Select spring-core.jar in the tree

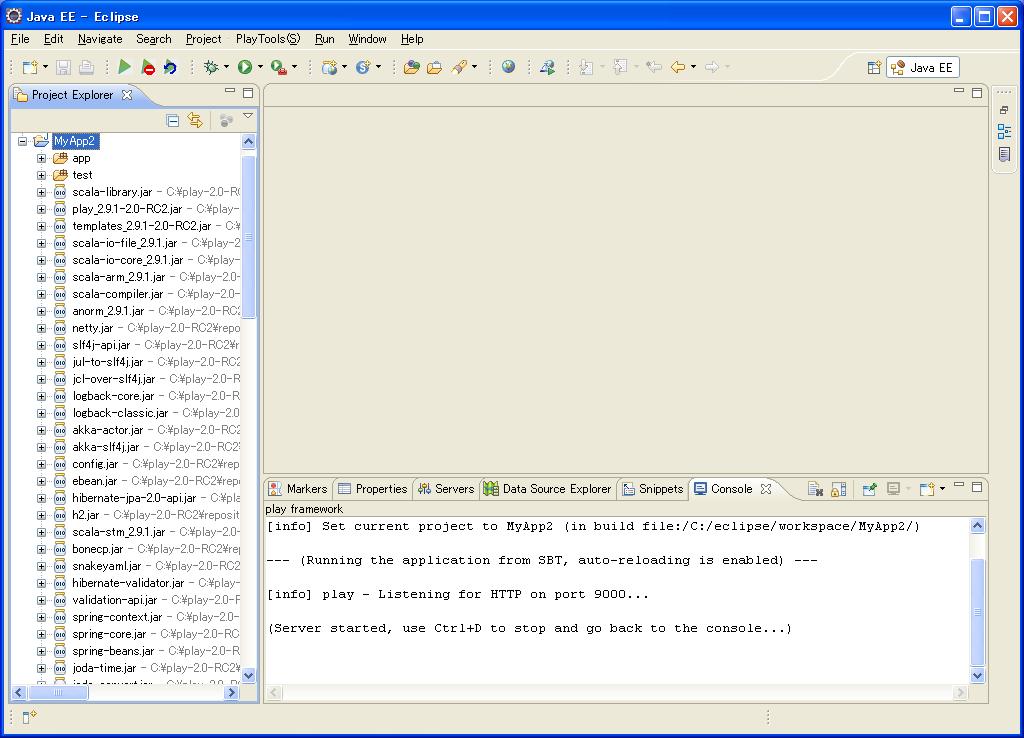point(109,634)
